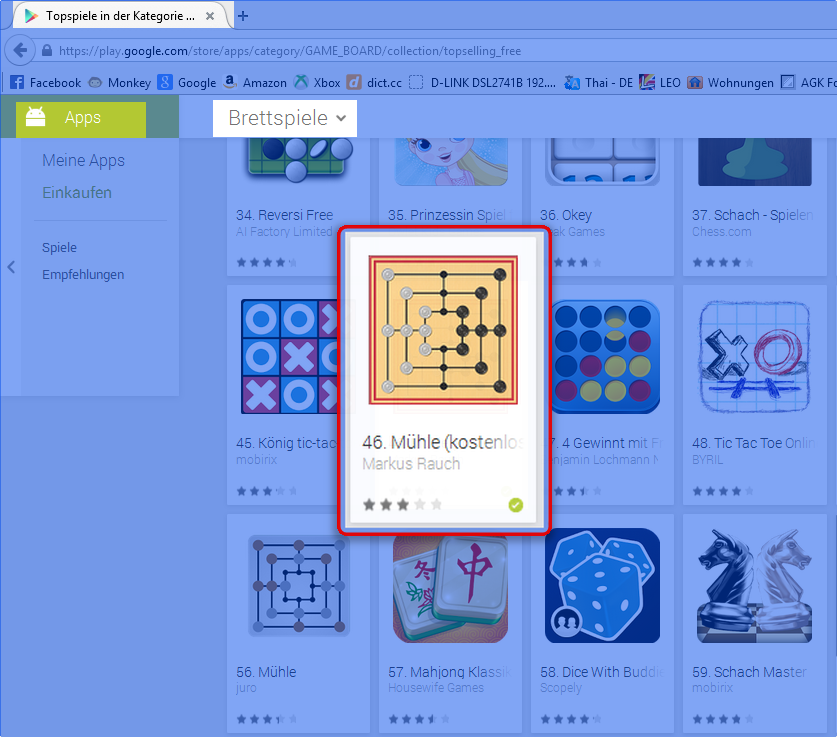Viewport: 837px width, 737px height.
Task: Open Spiele in the sidebar
Action: click(59, 248)
